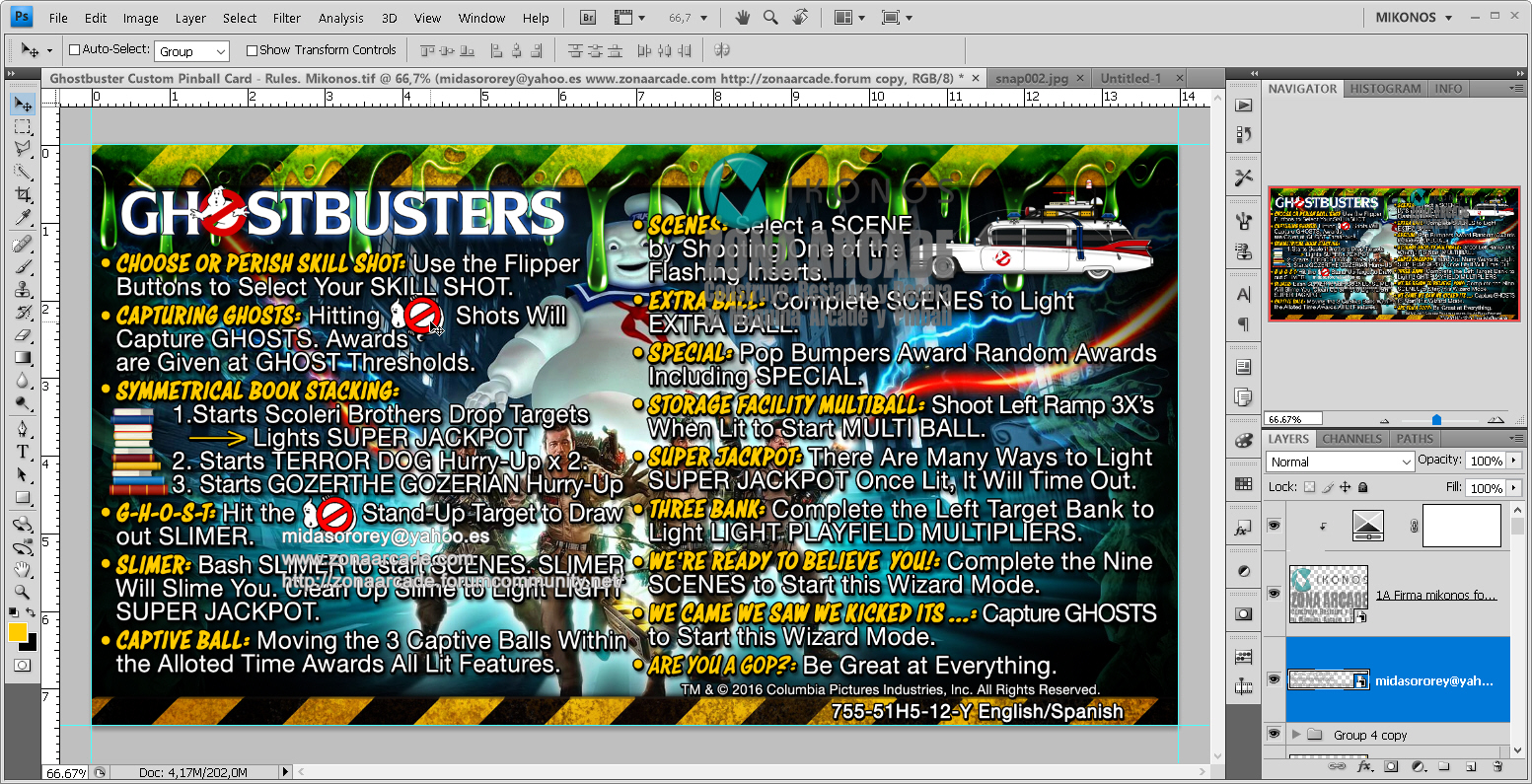Switch to the Histogram tab
The image size is (1532, 784).
pyautogui.click(x=1385, y=88)
